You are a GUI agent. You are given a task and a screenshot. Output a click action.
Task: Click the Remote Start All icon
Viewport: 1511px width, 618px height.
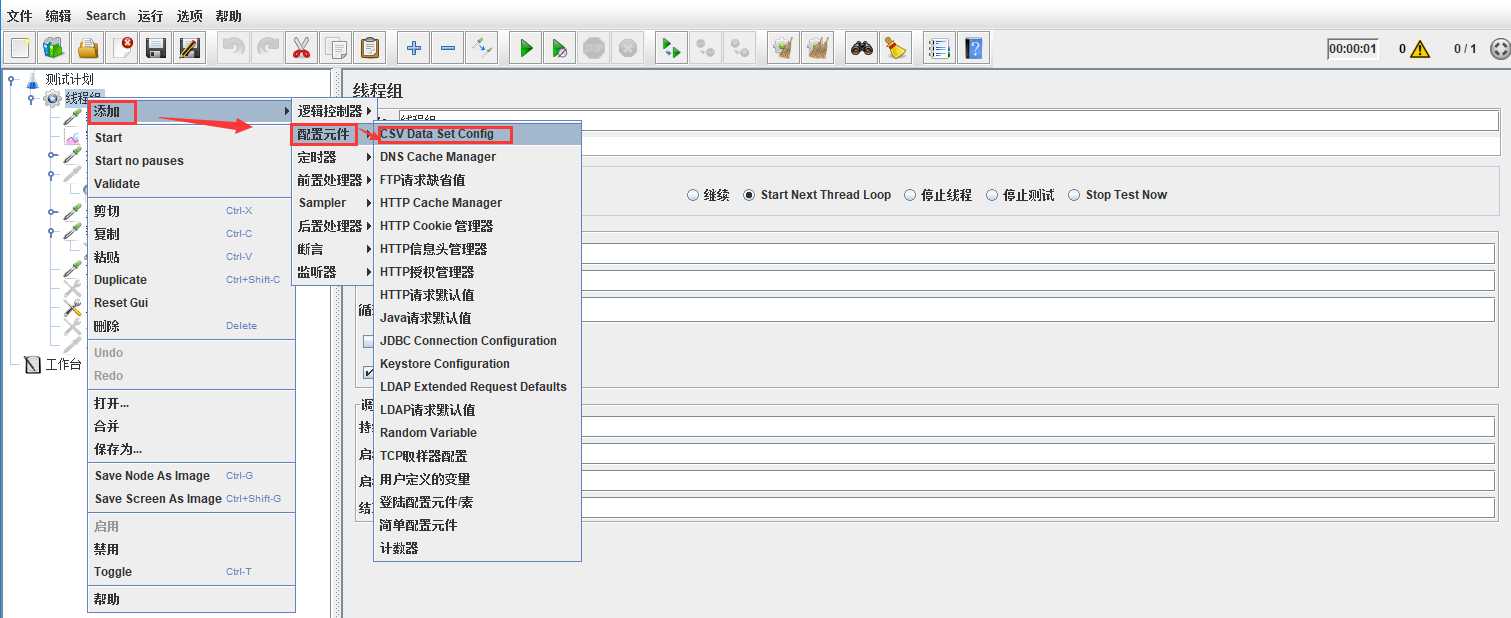point(671,47)
